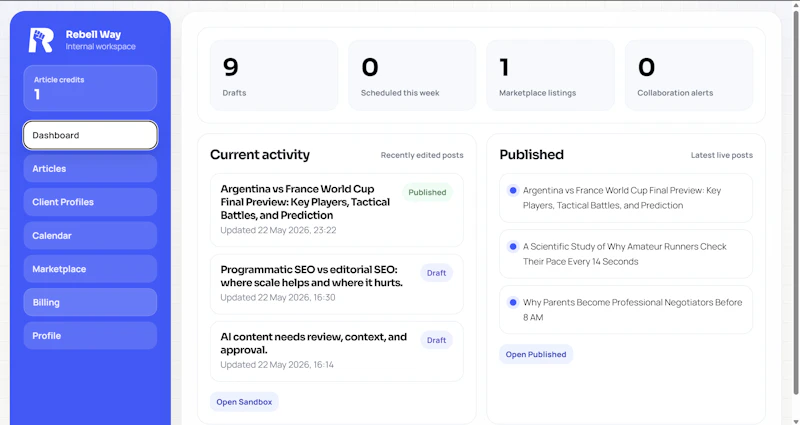Click the blue dot beside published Argentina post
The height and width of the screenshot is (425, 800).
(x=513, y=190)
